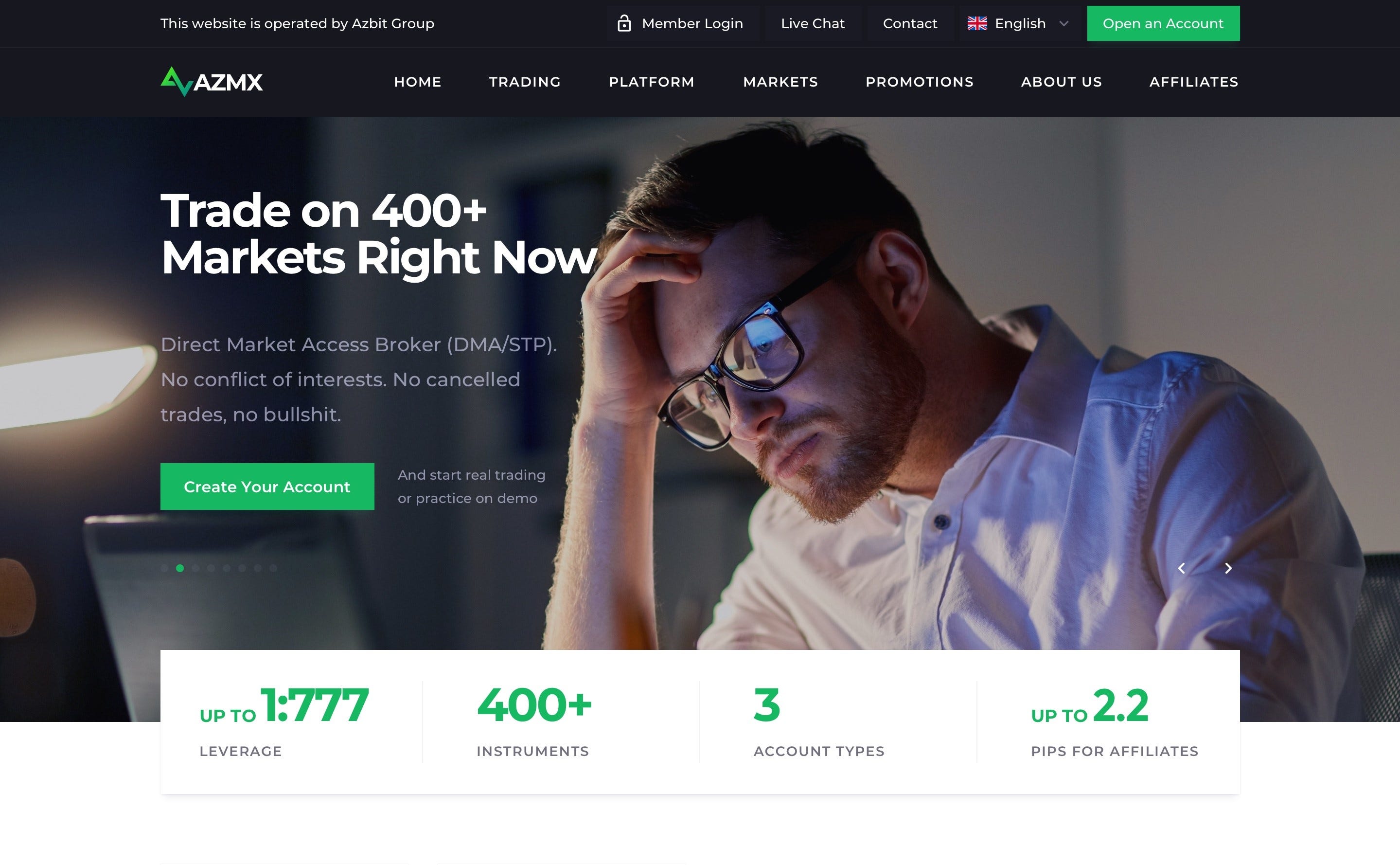1400x865 pixels.
Task: Expand the English language chevron
Action: [1063, 23]
